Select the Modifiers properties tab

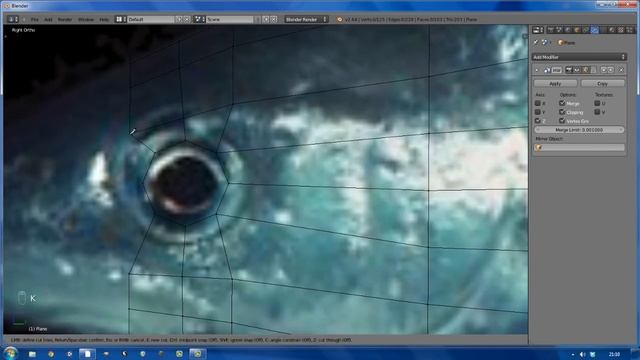coord(595,30)
